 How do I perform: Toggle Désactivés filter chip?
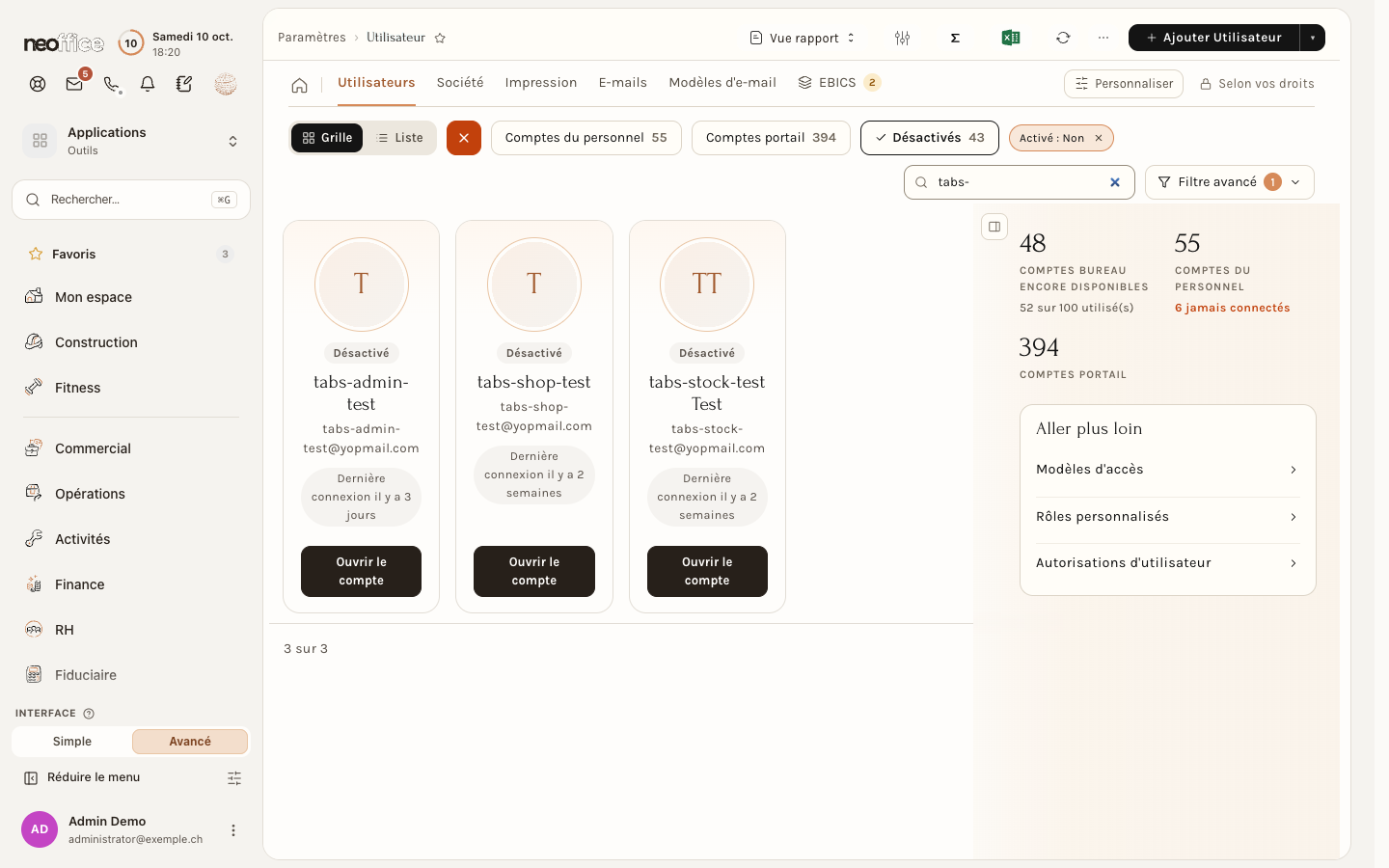(930, 138)
